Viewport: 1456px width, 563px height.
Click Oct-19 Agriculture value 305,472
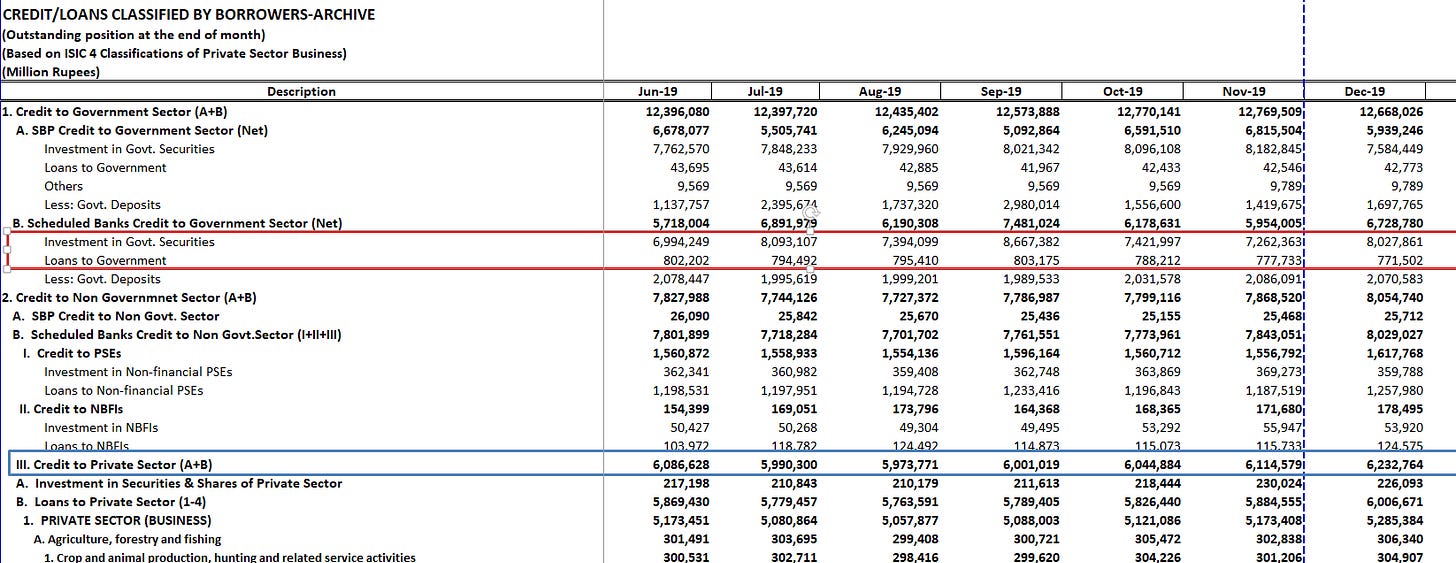pos(1159,539)
